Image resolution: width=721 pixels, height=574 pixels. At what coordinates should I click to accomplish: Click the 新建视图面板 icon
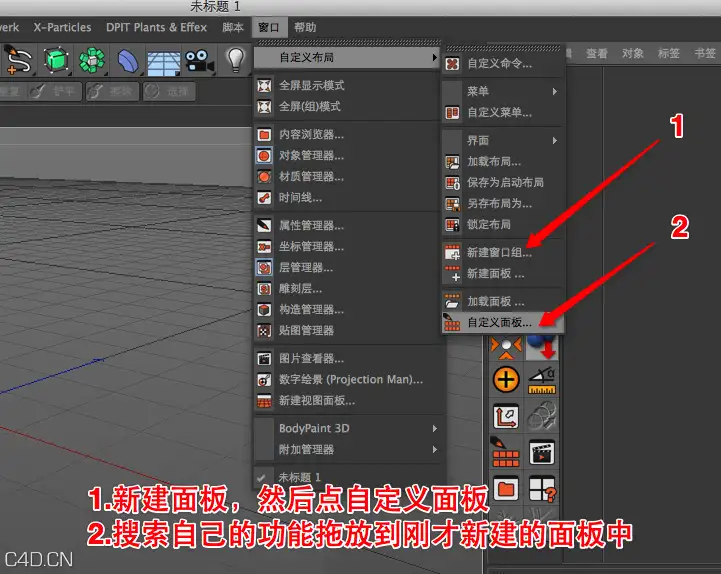coord(264,401)
